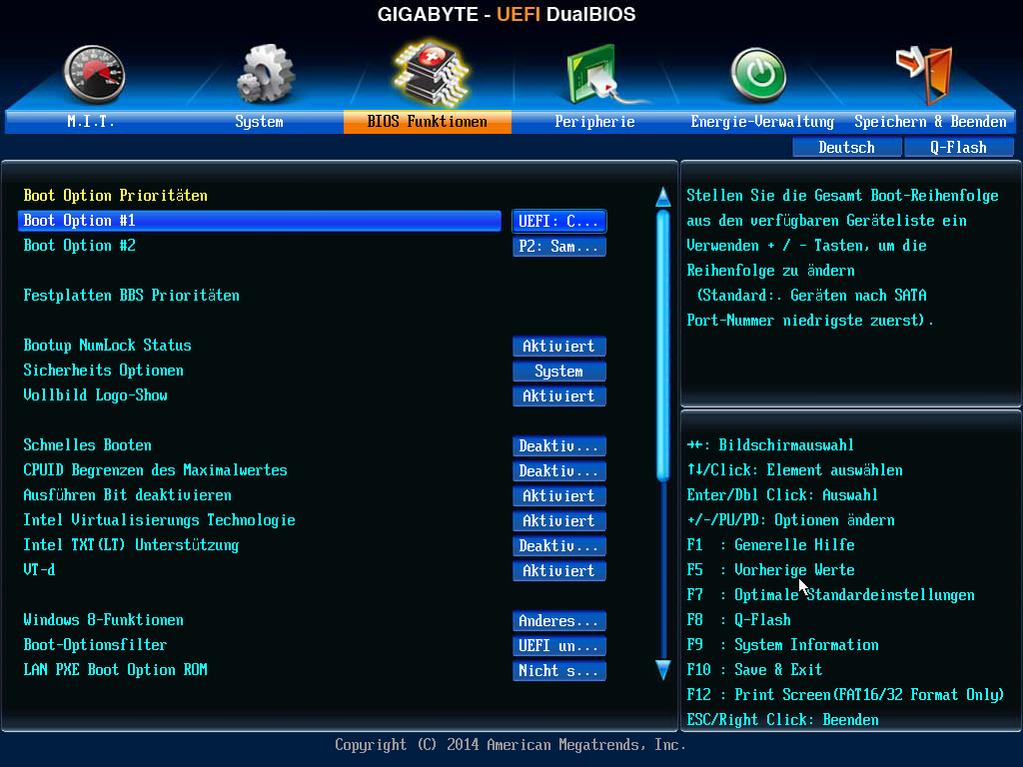
Task: Select the Boot-Optionsfilter label
Action: pos(95,645)
